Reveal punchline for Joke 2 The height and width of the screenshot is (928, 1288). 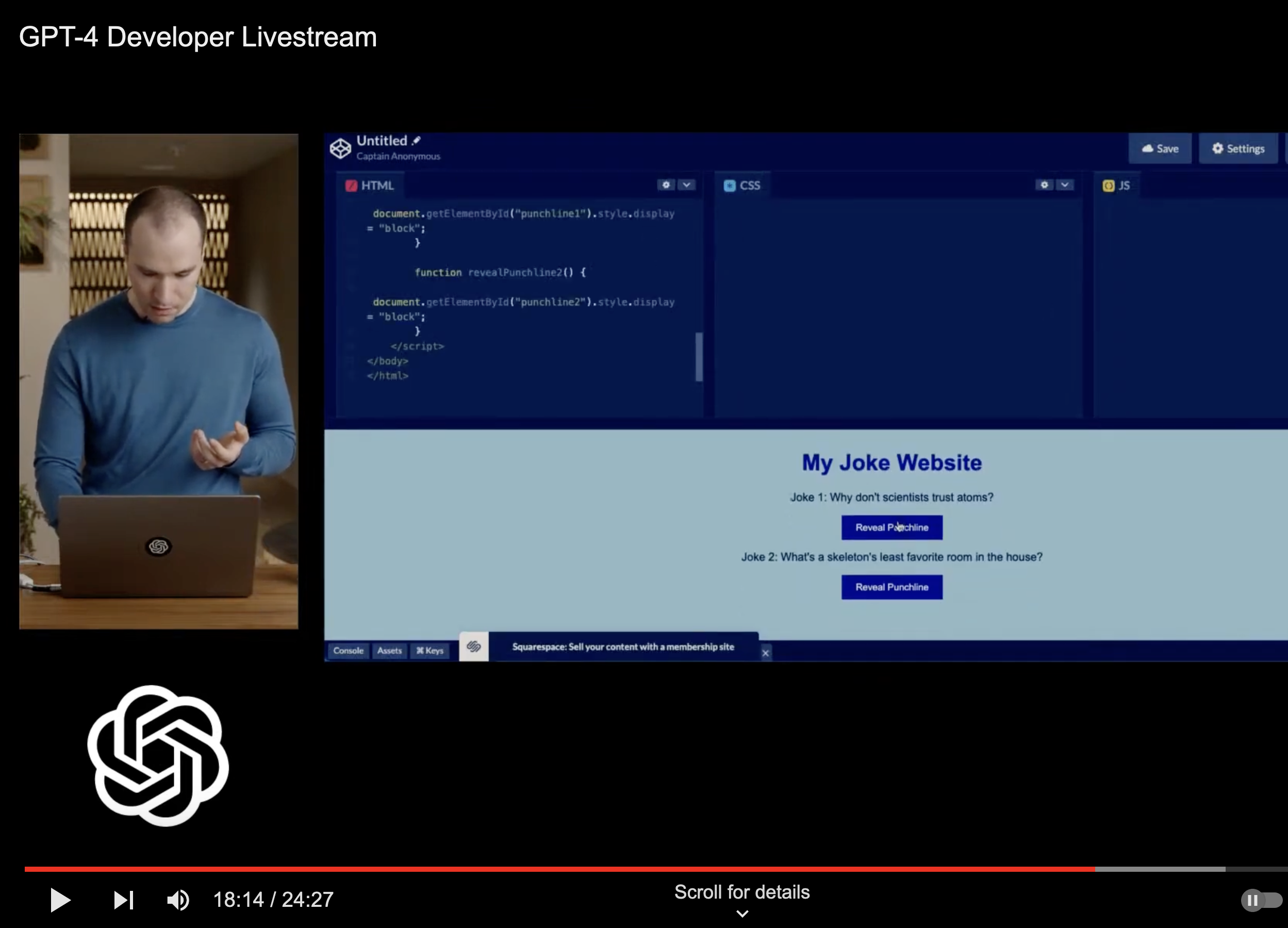891,587
